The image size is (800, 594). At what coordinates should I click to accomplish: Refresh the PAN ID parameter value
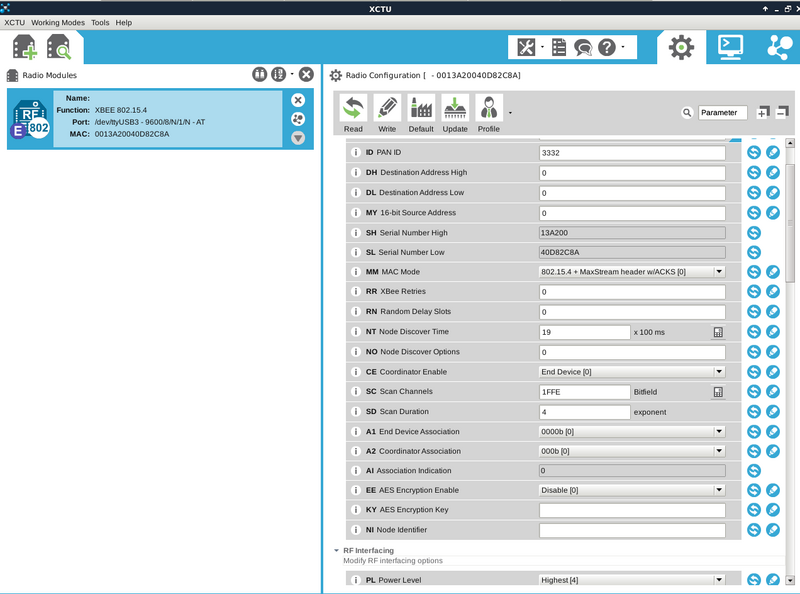click(755, 153)
